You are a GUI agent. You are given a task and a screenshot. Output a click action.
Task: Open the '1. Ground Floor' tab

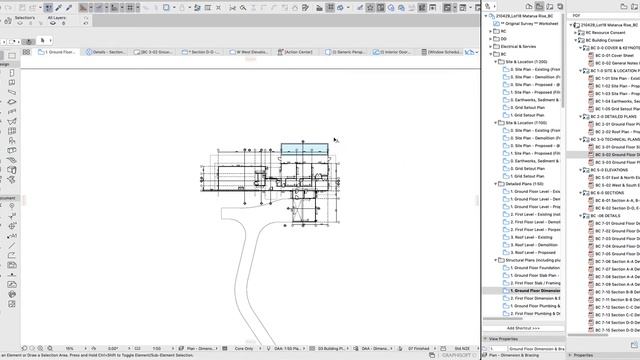57,52
